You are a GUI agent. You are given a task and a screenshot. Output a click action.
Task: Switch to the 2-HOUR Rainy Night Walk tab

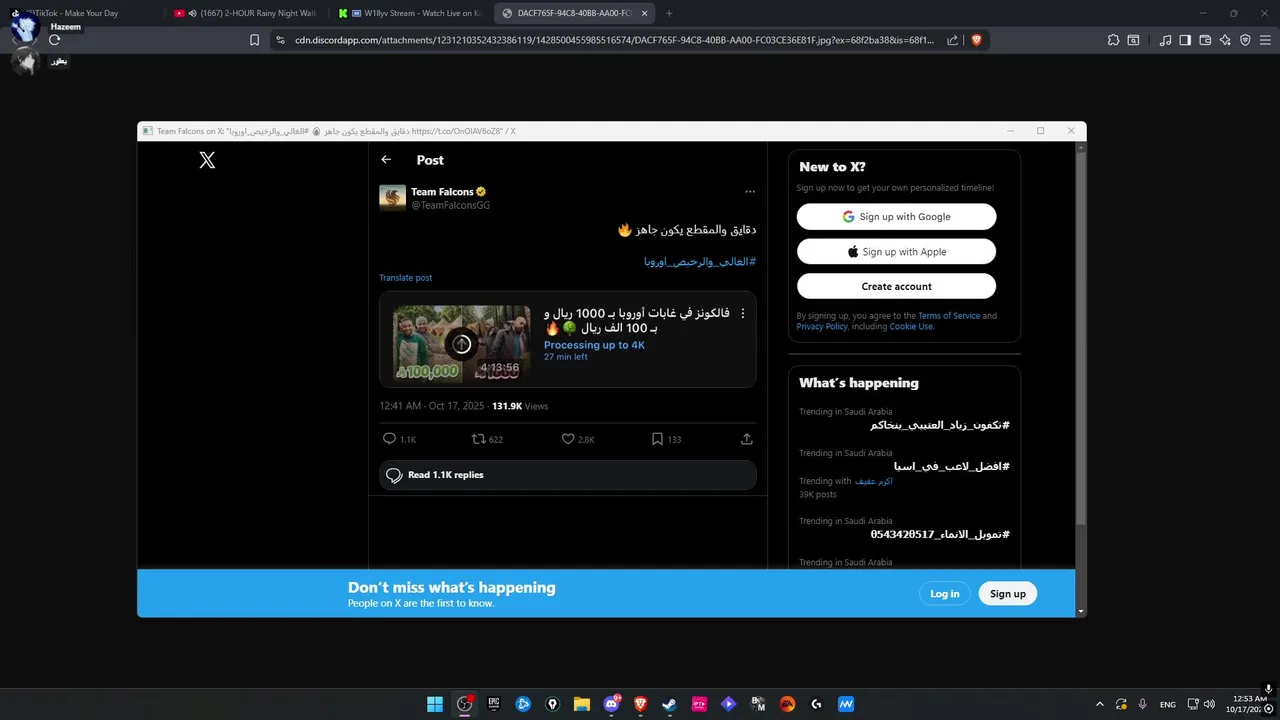[x=246, y=13]
